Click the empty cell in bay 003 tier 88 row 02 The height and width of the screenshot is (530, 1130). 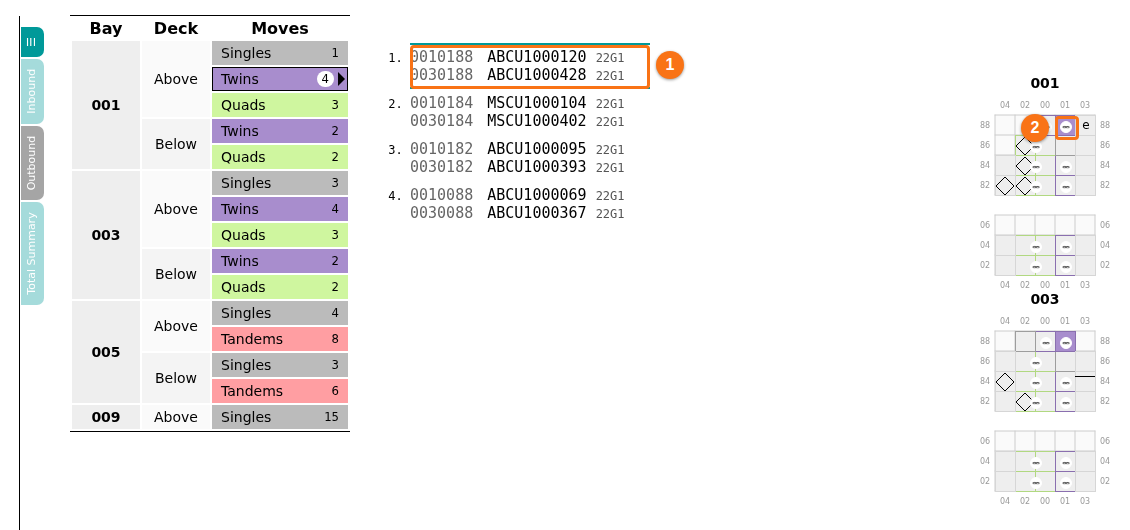point(1026,342)
